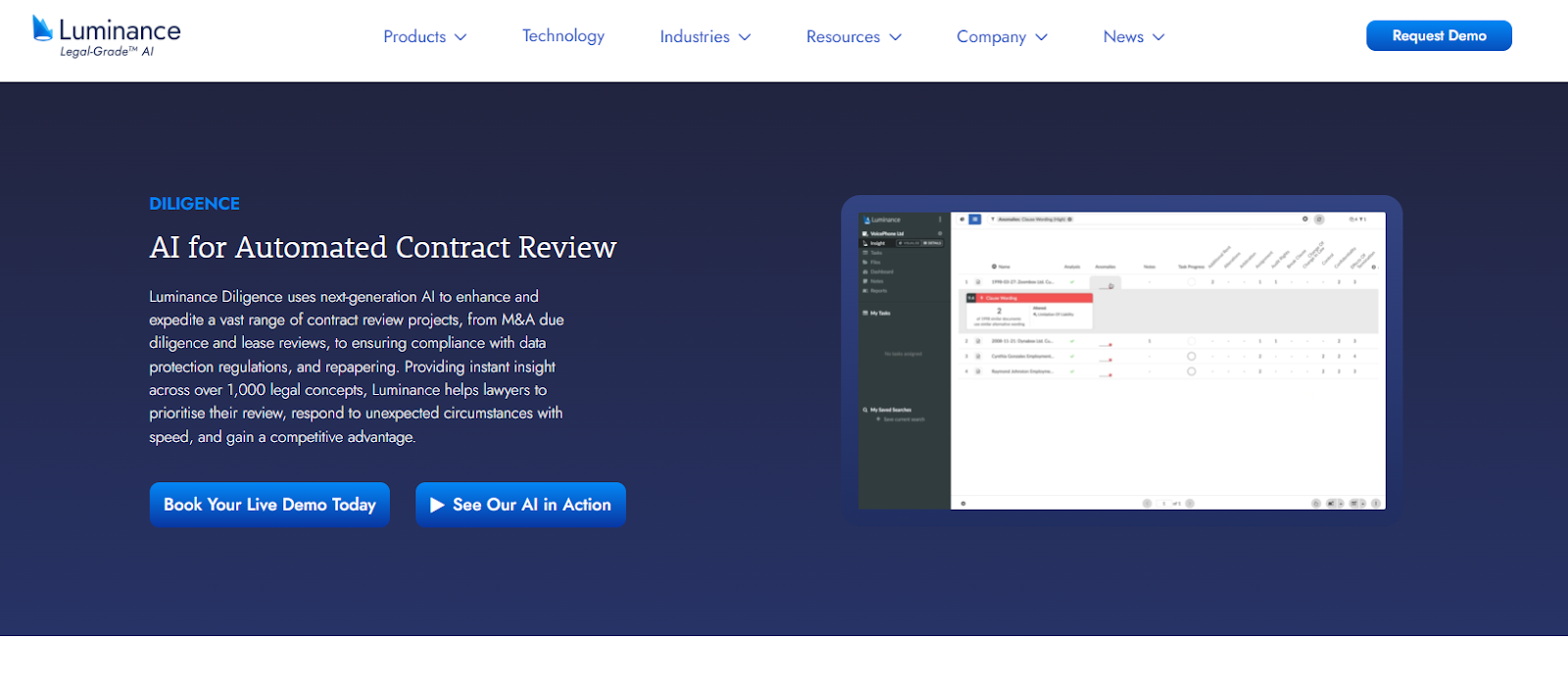Screen dimensions: 1568x687
Task: Click the next page arrow in the preview pagination
Action: point(1190,503)
